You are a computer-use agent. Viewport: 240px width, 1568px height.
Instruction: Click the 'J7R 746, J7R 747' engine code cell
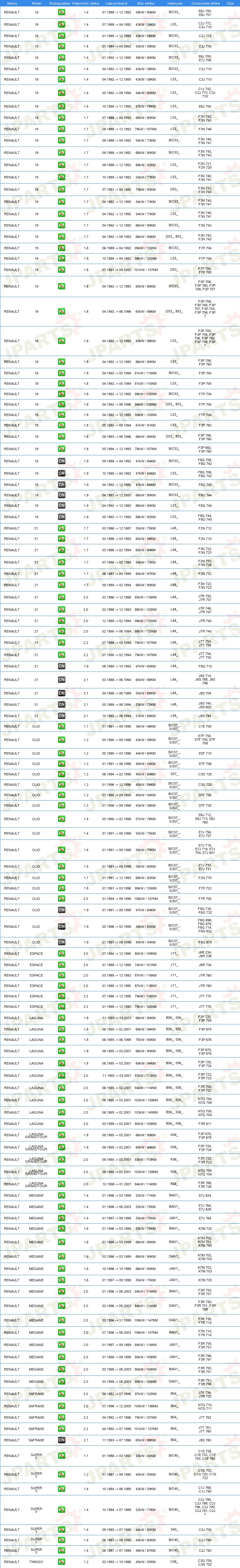(x=205, y=609)
